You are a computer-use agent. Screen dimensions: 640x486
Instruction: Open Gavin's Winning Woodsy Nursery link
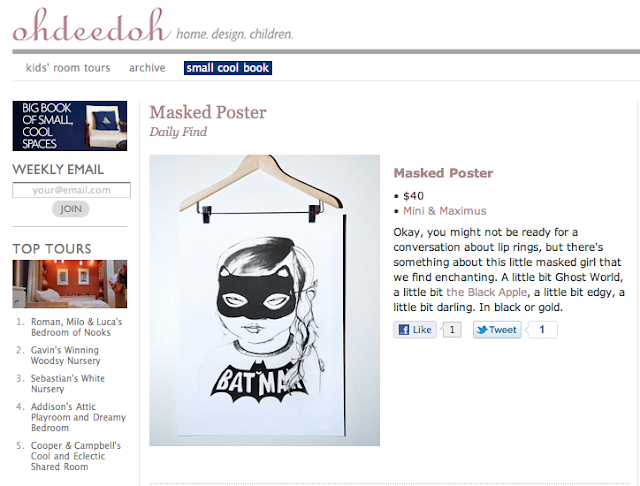pos(65,355)
